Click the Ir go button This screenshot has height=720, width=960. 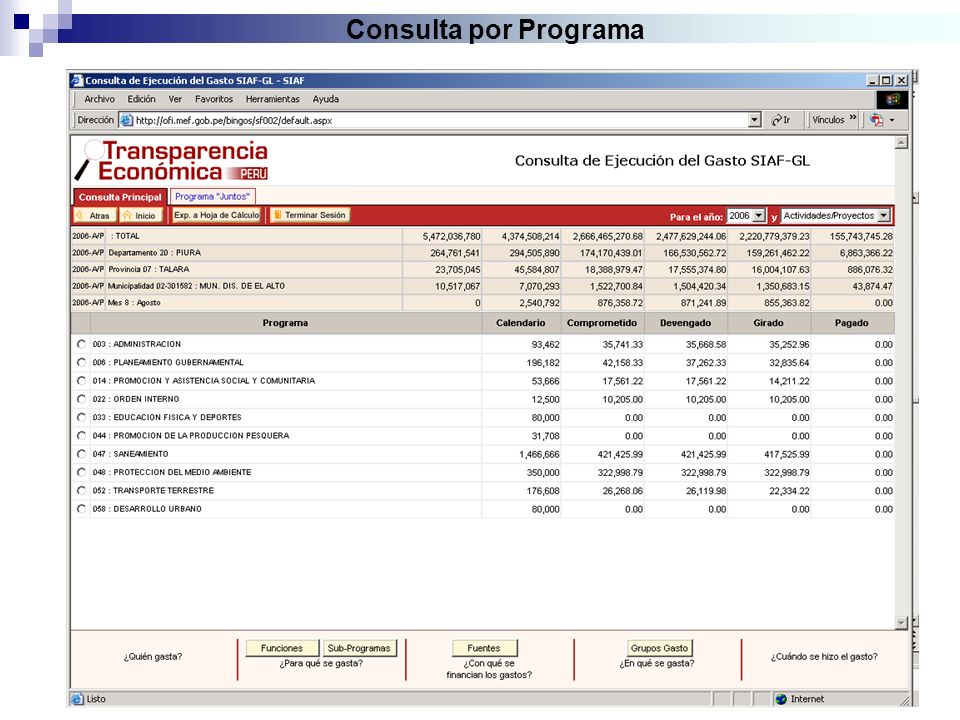point(781,120)
